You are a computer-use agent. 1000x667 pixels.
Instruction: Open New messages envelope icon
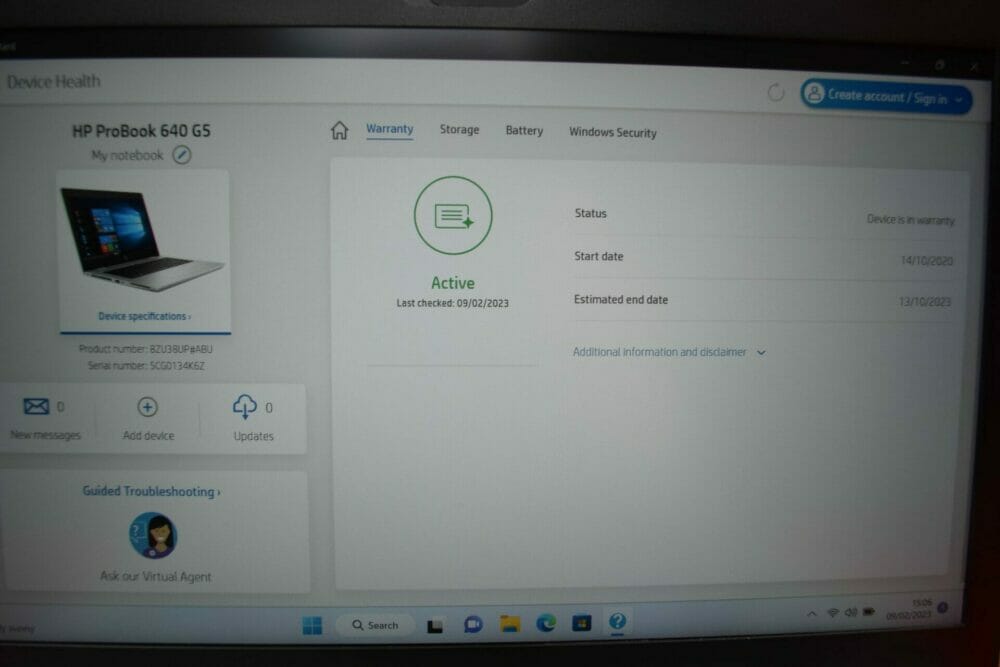click(36, 406)
